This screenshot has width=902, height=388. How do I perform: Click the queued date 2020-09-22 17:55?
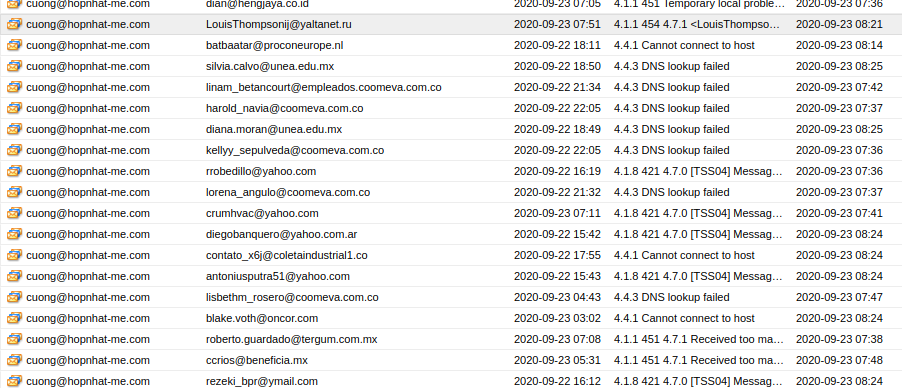click(557, 256)
